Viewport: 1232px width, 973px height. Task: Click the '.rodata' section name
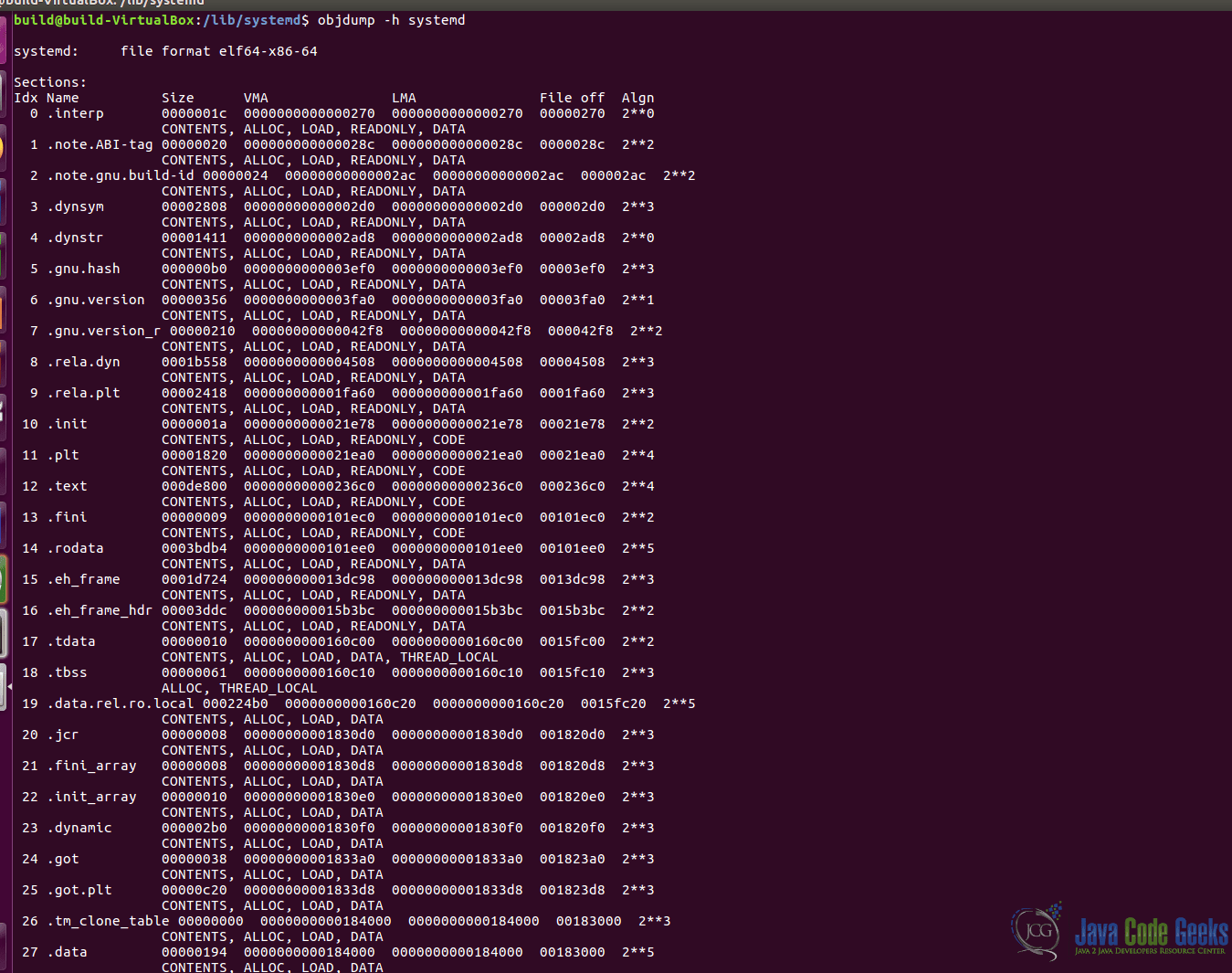coord(76,548)
